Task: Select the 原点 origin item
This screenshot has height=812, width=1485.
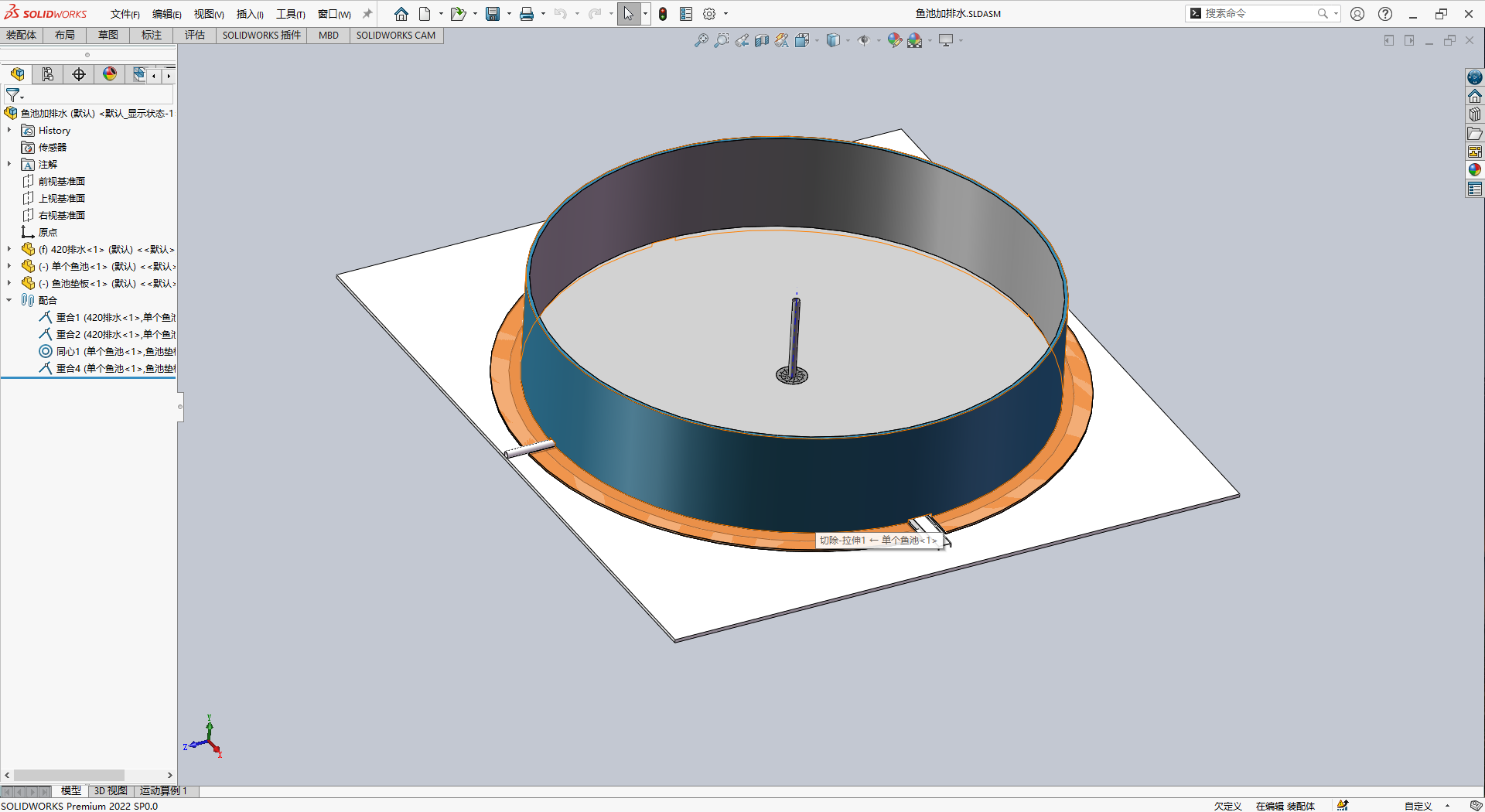Action: (x=48, y=232)
